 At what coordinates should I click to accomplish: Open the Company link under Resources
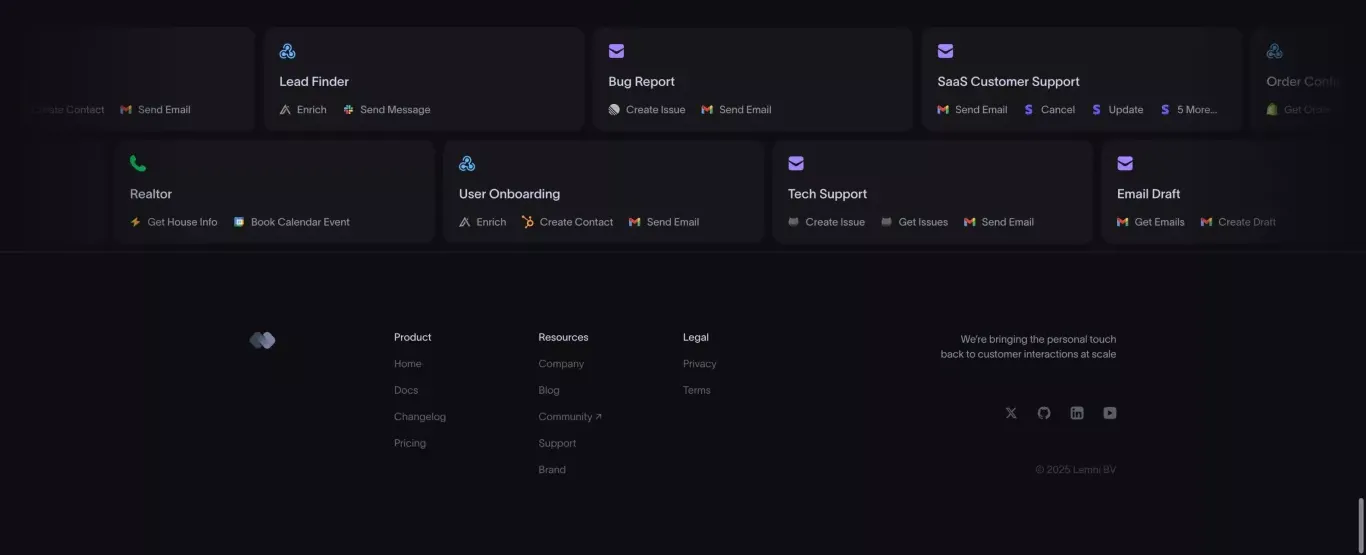(x=561, y=364)
